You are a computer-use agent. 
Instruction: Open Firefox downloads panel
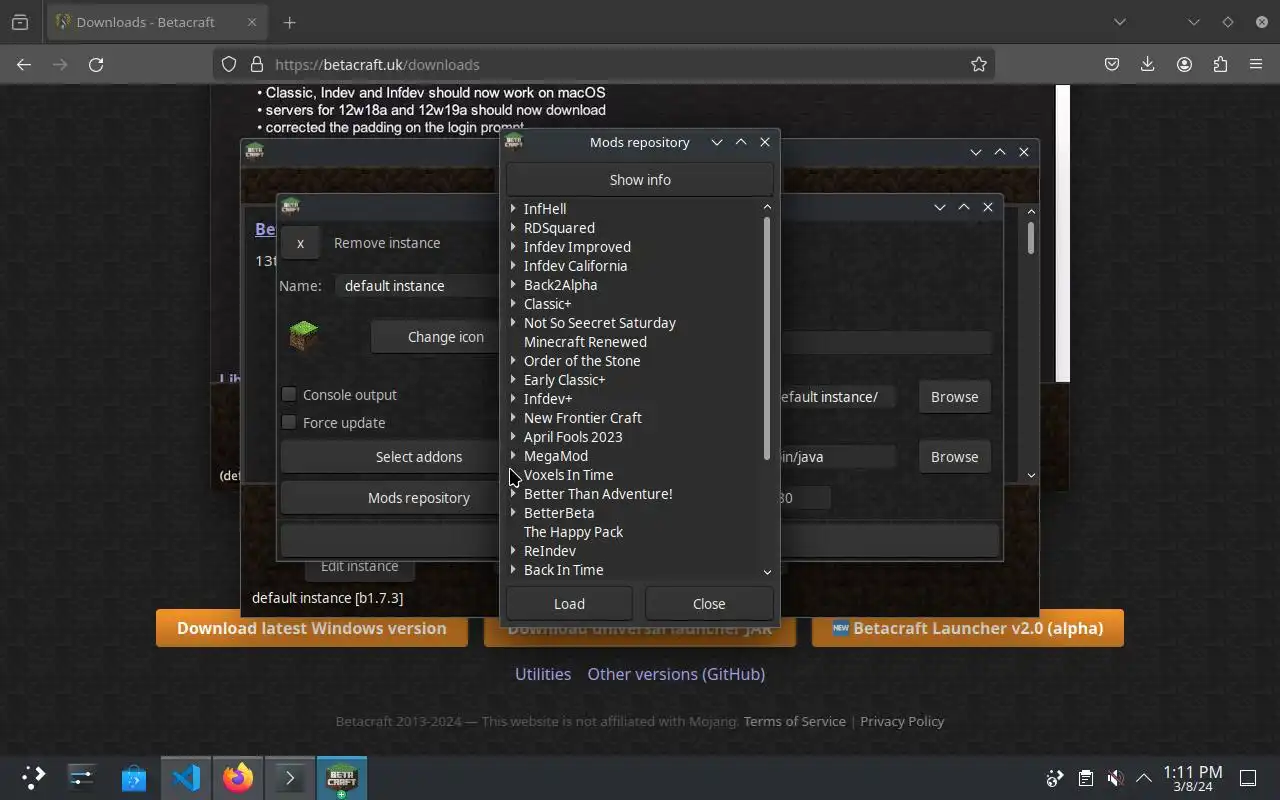coord(1148,64)
